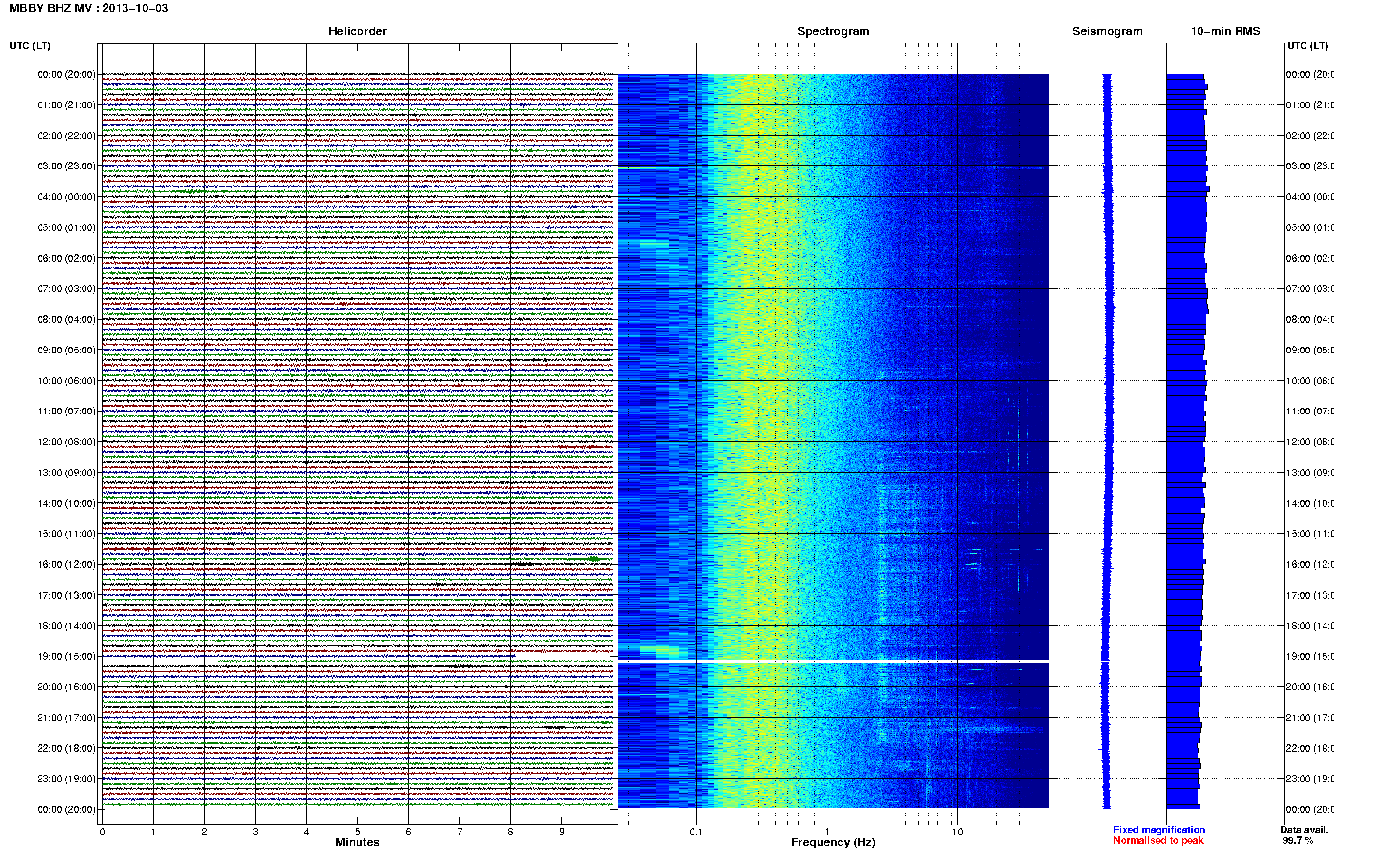Viewport: 1389px width, 868px height.
Task: Select the 14:00 (10:00) left time label
Action: (66, 503)
